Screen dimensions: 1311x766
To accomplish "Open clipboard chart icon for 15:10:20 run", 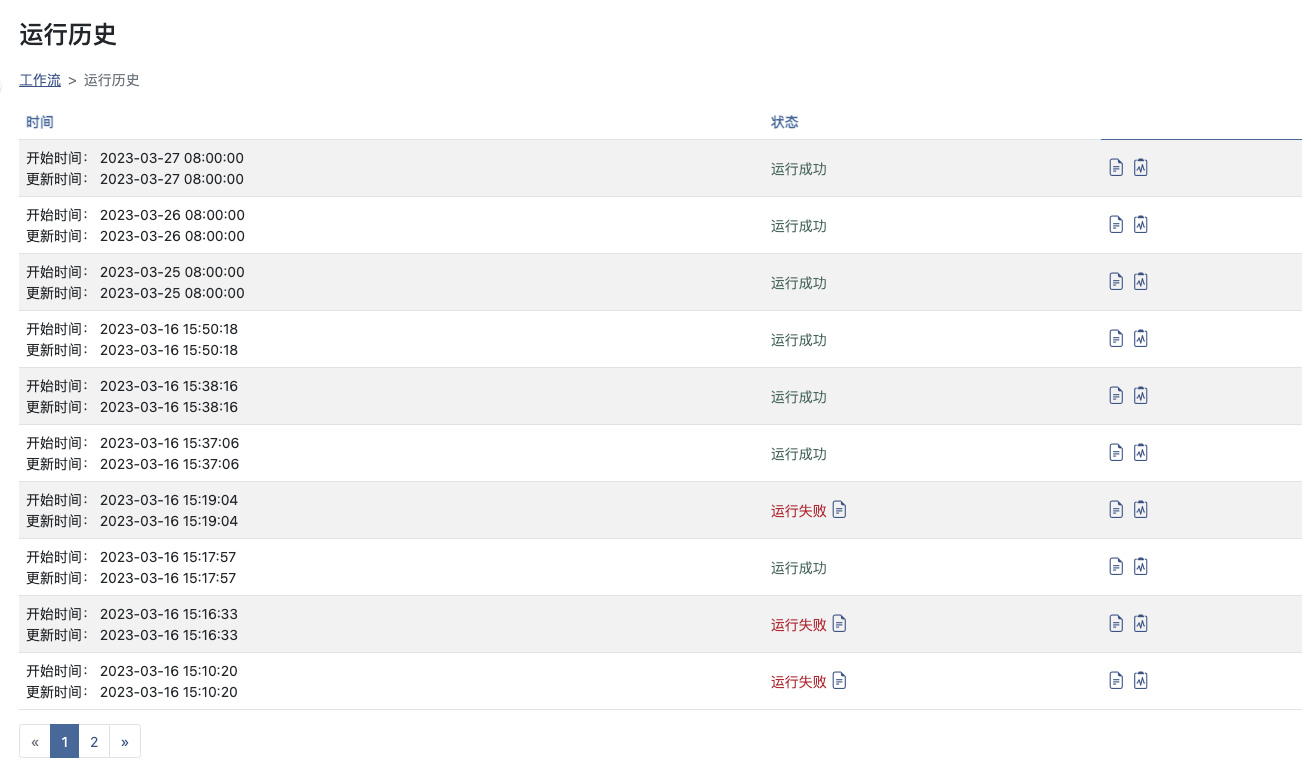I will click(x=1141, y=680).
